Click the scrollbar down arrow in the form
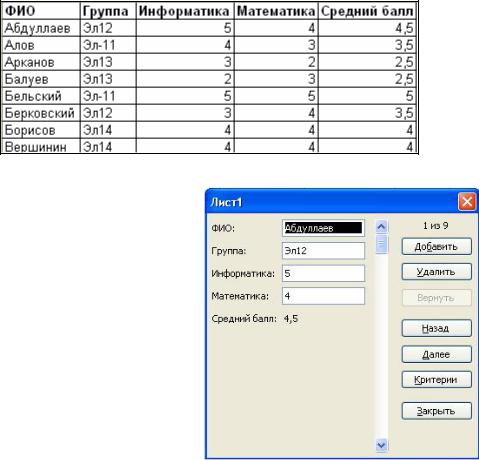 381,445
